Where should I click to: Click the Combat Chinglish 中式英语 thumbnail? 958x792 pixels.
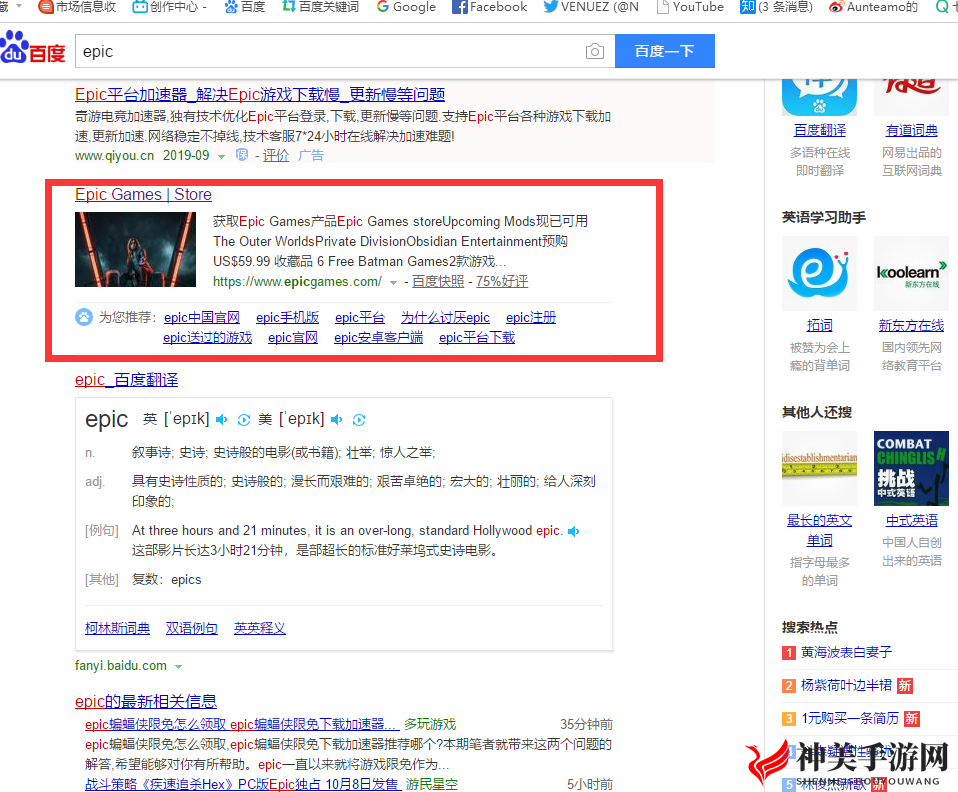coord(912,468)
